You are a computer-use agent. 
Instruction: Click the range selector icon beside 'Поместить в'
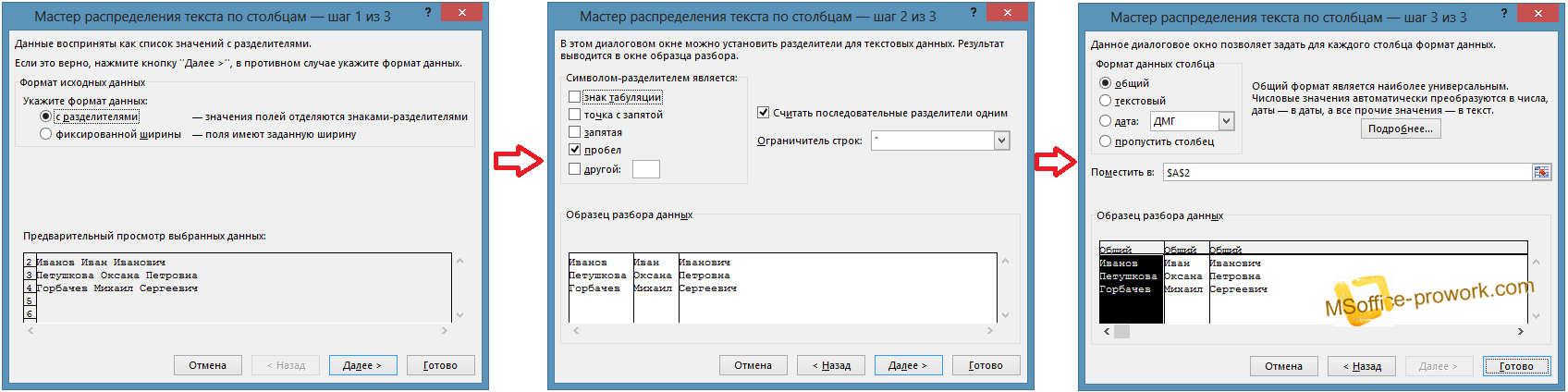pos(1541,172)
